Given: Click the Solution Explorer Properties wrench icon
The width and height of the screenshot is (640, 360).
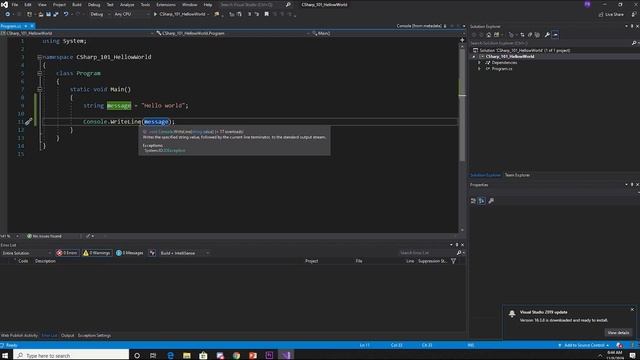Looking at the screenshot, I should click(x=547, y=35).
